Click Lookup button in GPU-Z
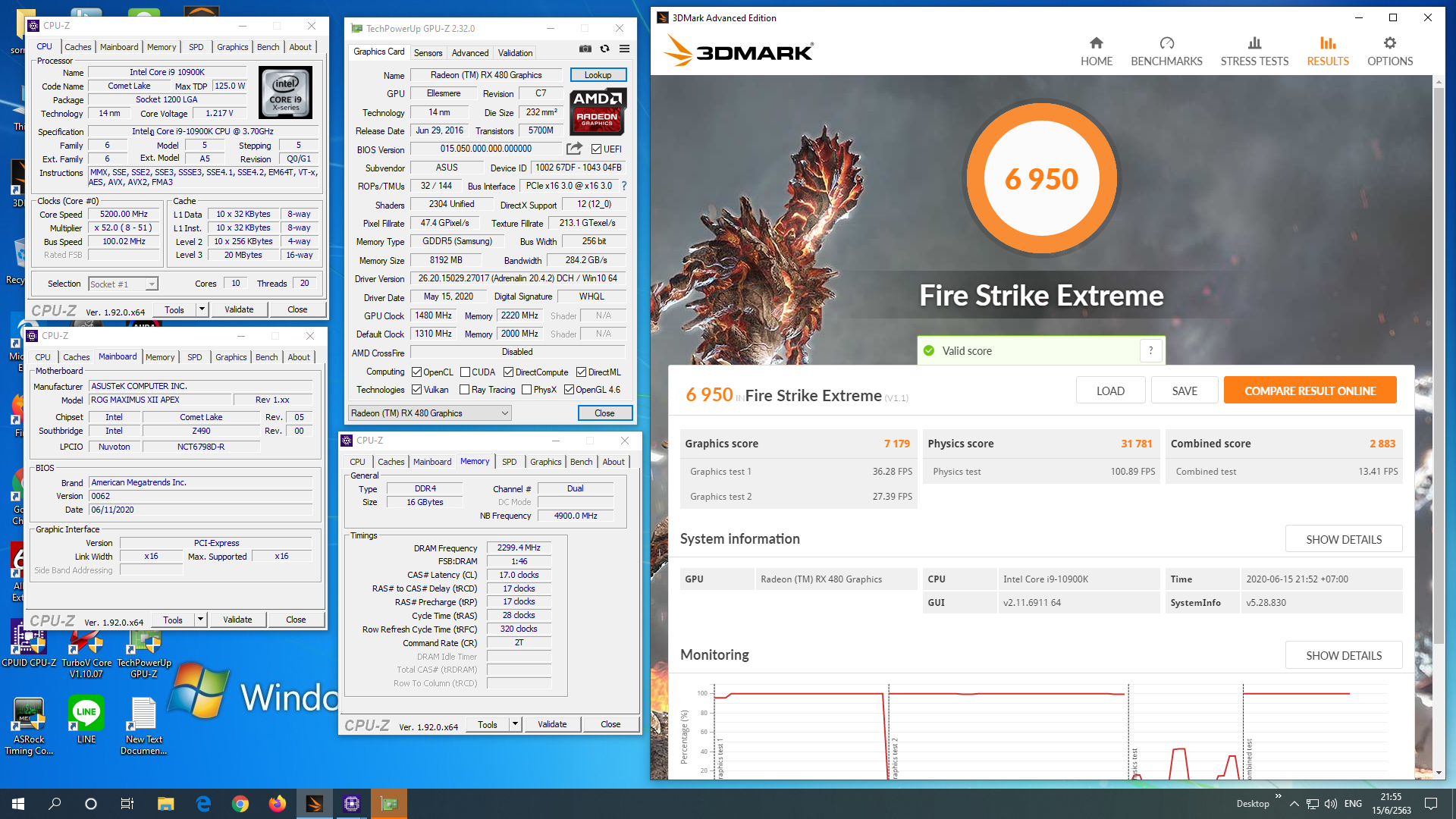 tap(598, 75)
